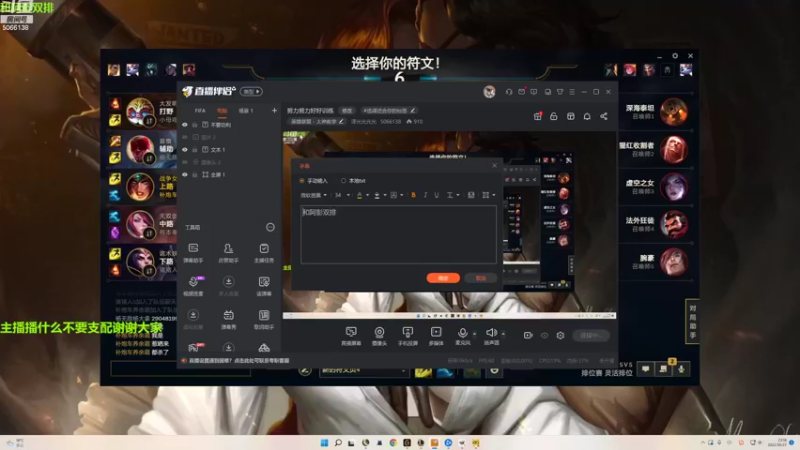The width and height of the screenshot is (800, 450).
Task: Open the 弹幕助手 tool in the toolbox
Action: coord(193,253)
